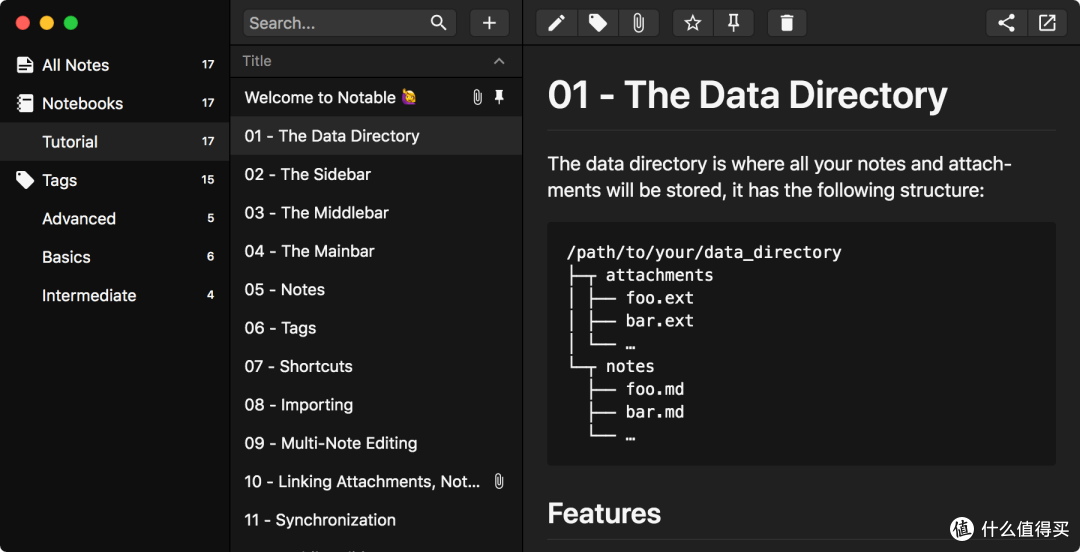Open note 08 - Importing
The width and height of the screenshot is (1080, 552).
click(376, 405)
